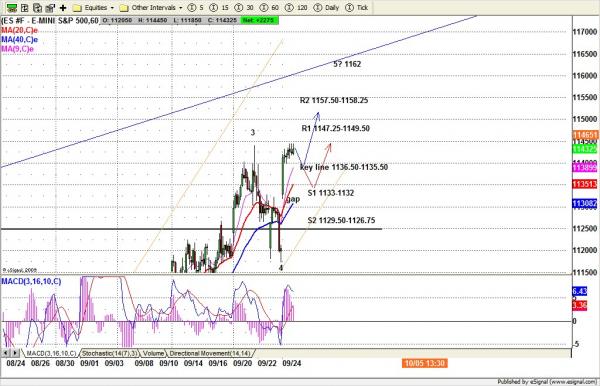Select the 5-minute interval button
The height and width of the screenshot is (386, 600).
click(196, 8)
